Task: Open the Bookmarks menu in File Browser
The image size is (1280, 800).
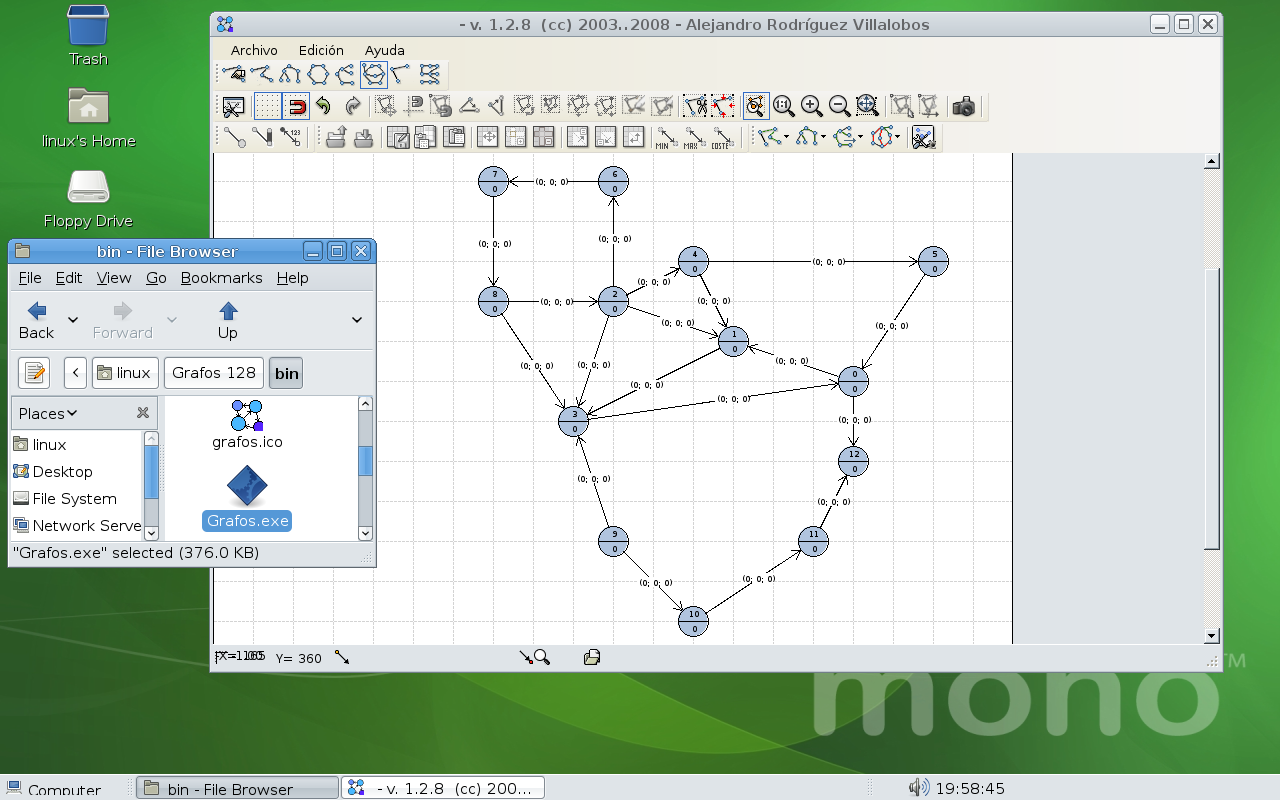Action: (x=221, y=278)
